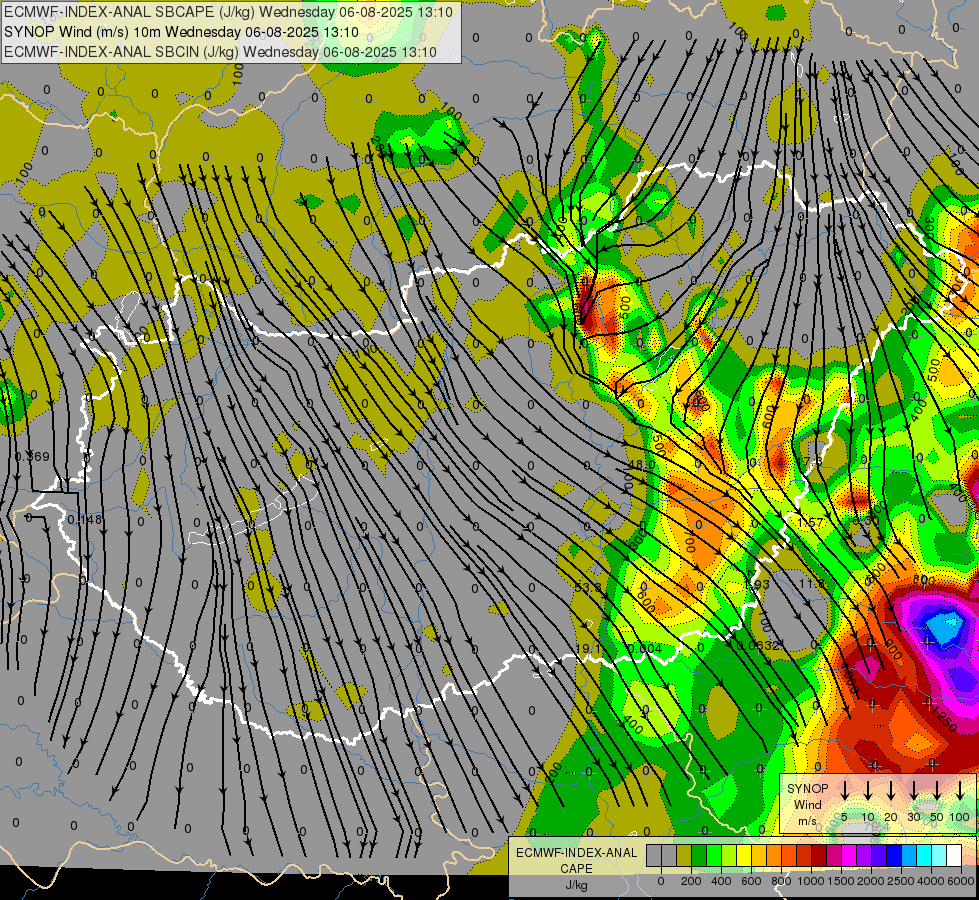This screenshot has width=979, height=900.
Task: Click the 53.3 value on the map
Action: (x=588, y=587)
